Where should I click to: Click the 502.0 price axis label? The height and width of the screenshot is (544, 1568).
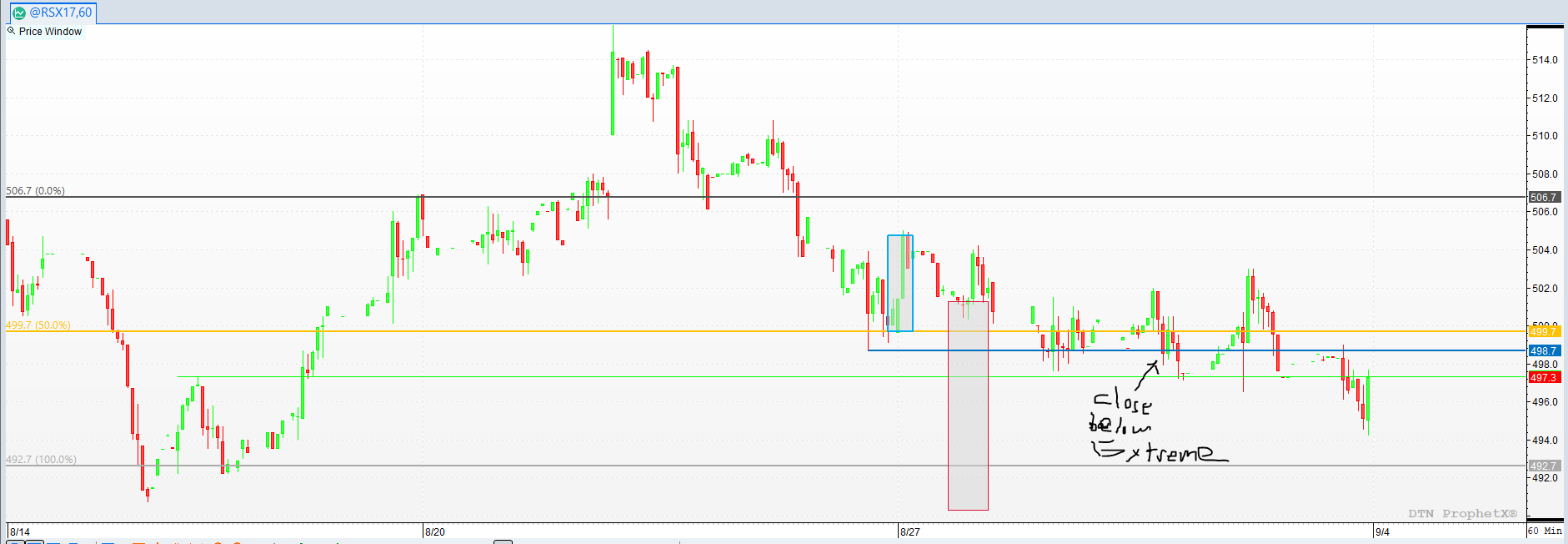click(1545, 289)
